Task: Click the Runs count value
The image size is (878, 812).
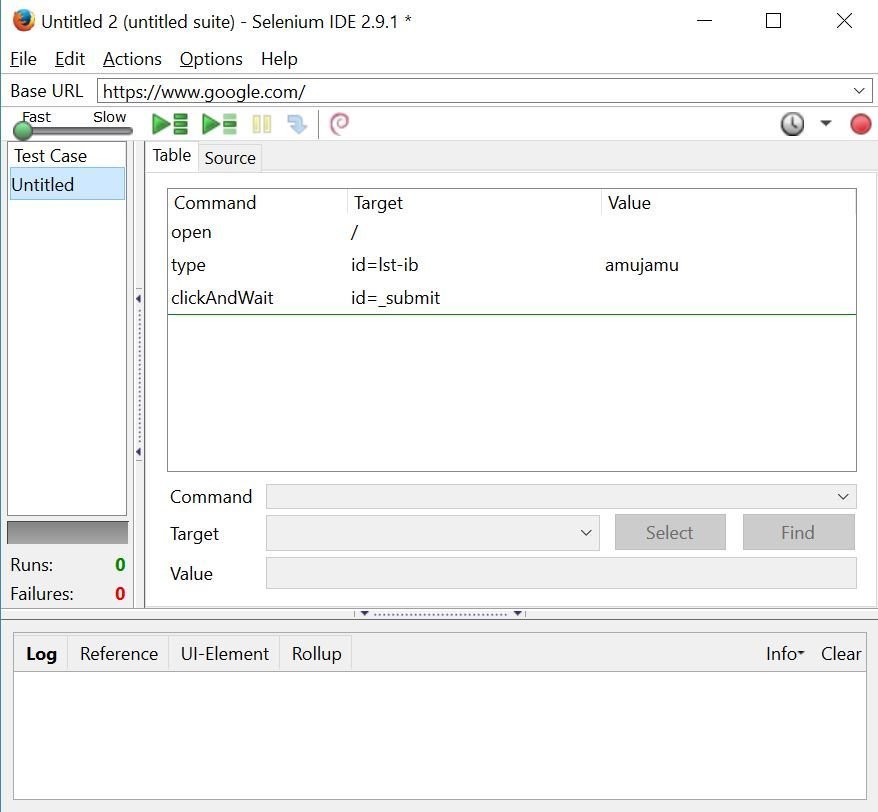Action: pyautogui.click(x=120, y=564)
